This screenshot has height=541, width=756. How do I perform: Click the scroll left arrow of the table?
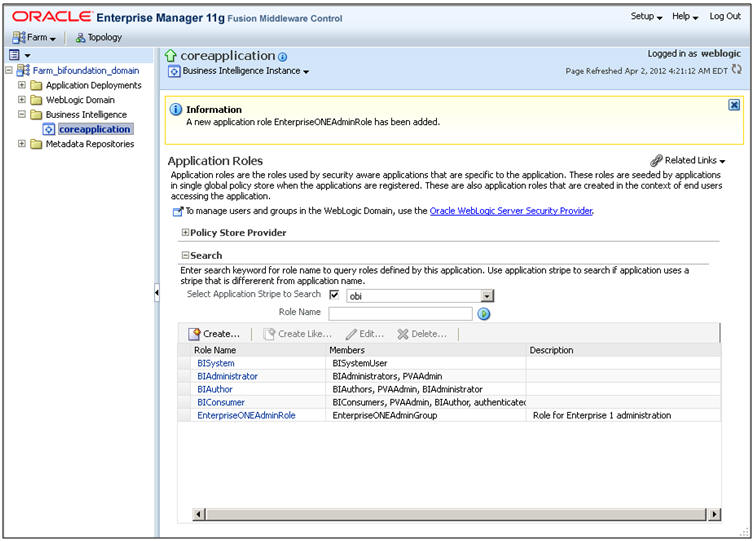tap(199, 514)
